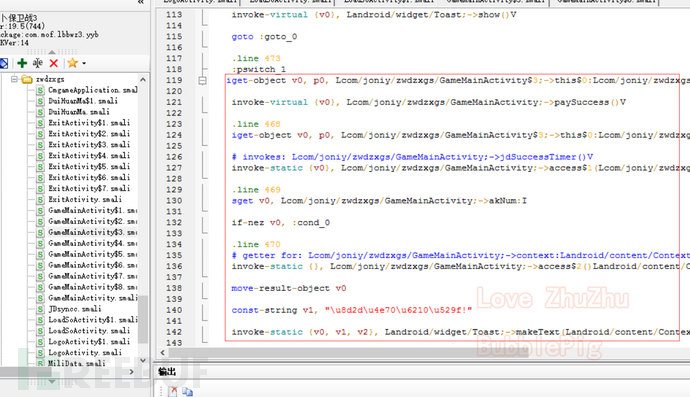Click the red X delete icon

point(54,63)
